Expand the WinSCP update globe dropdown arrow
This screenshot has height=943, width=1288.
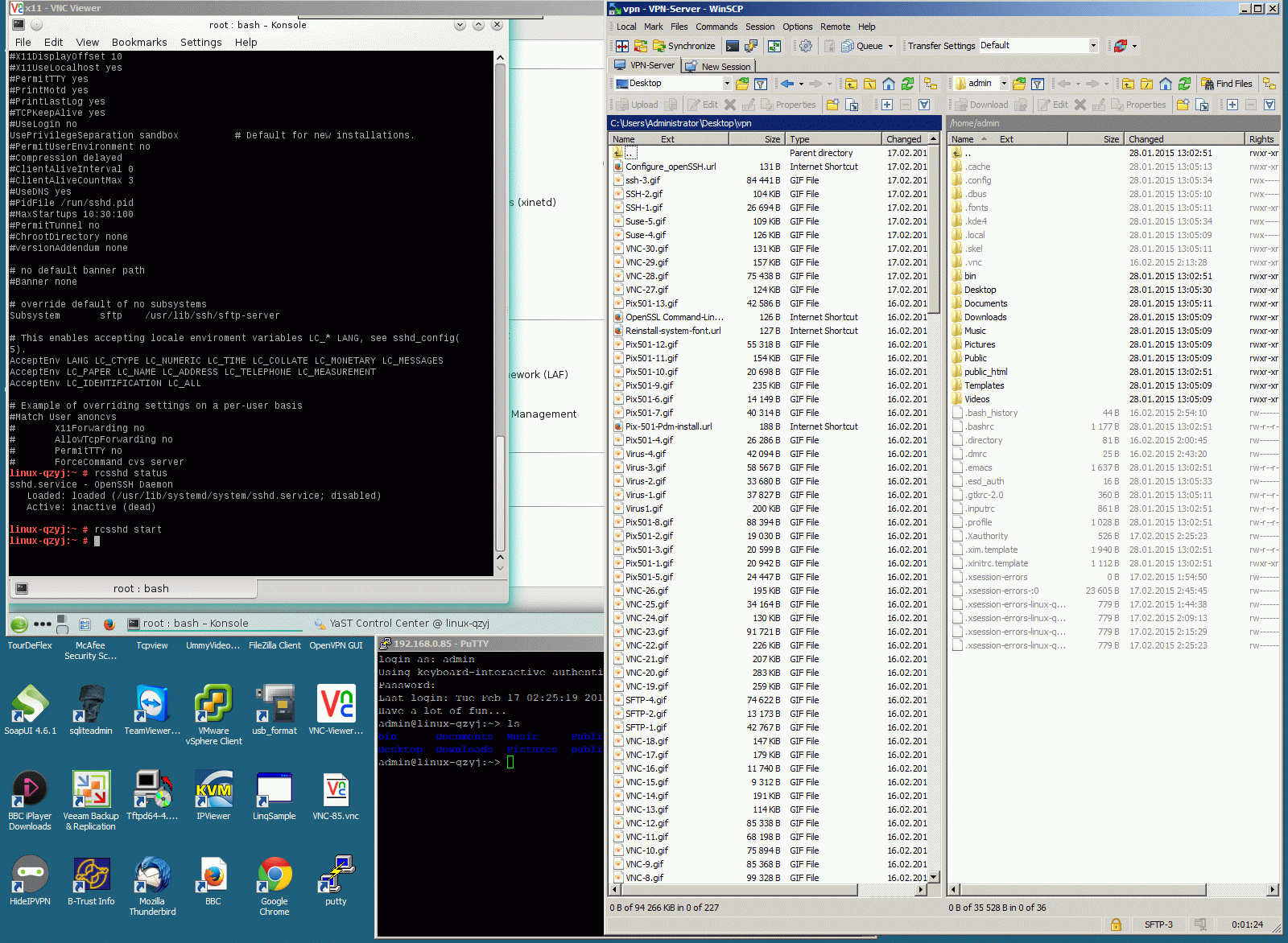pyautogui.click(x=1134, y=46)
